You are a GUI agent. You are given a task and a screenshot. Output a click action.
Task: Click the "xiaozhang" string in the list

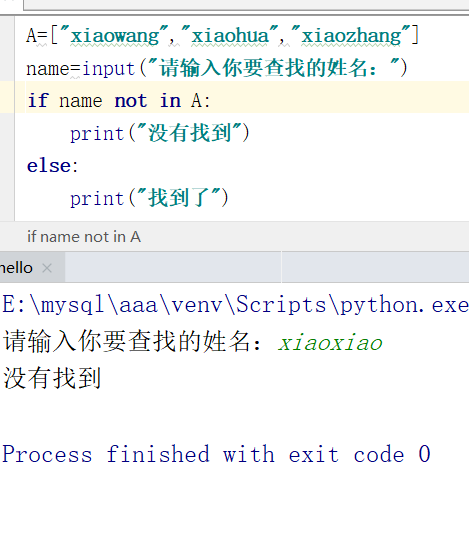pos(351,35)
